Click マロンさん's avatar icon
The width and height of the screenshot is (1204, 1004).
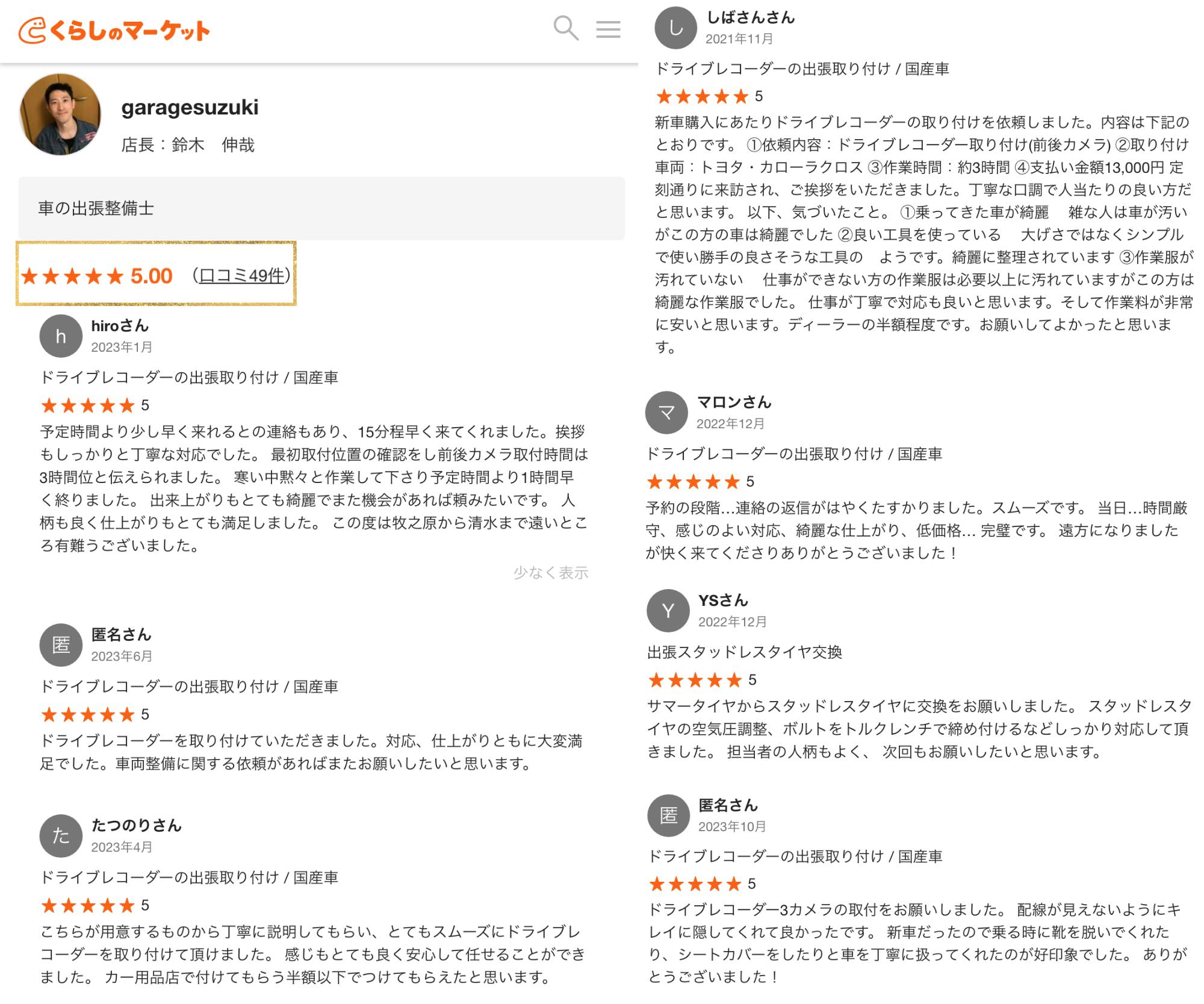666,413
